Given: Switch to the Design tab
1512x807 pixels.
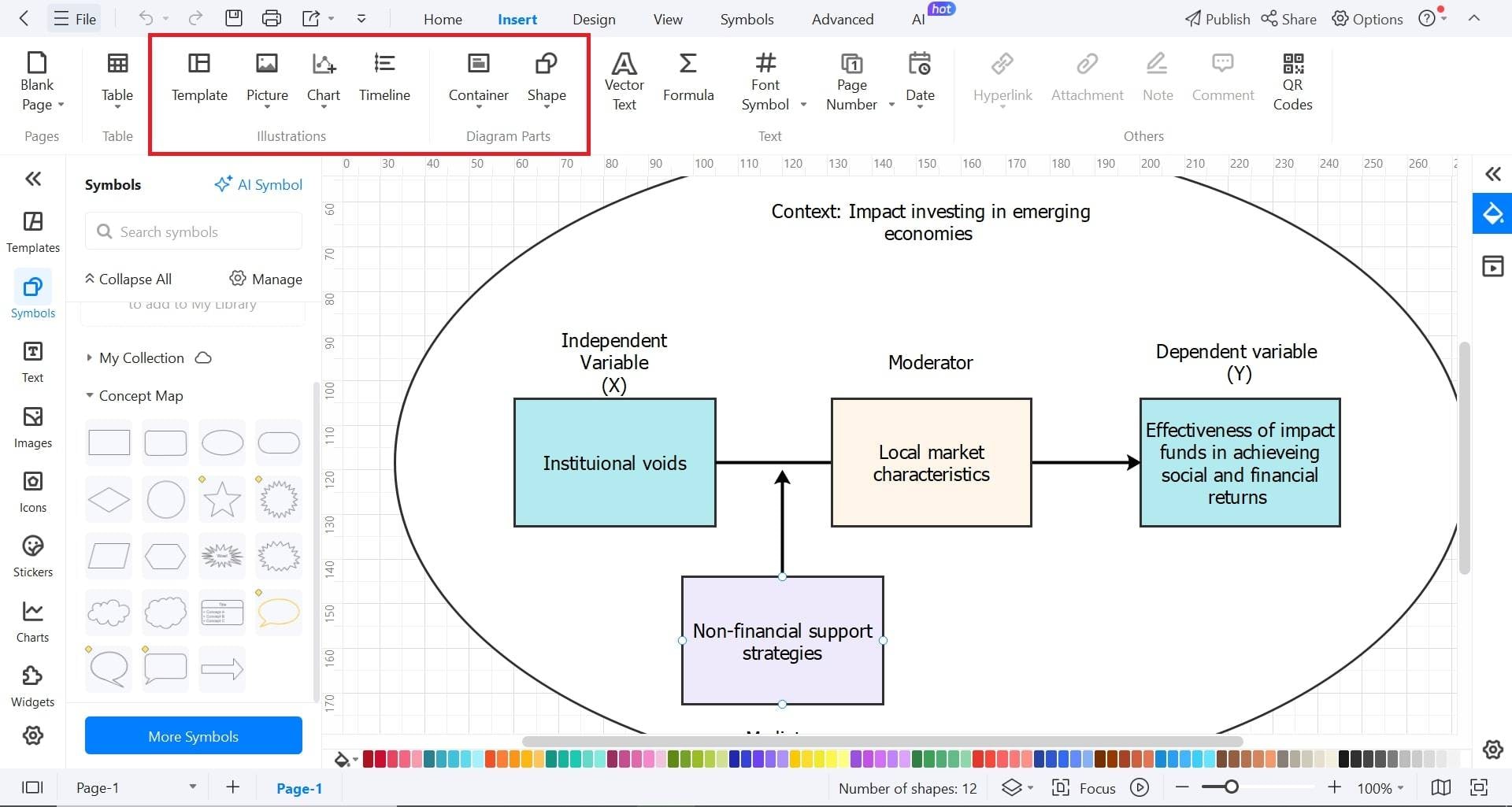Looking at the screenshot, I should pyautogui.click(x=594, y=19).
